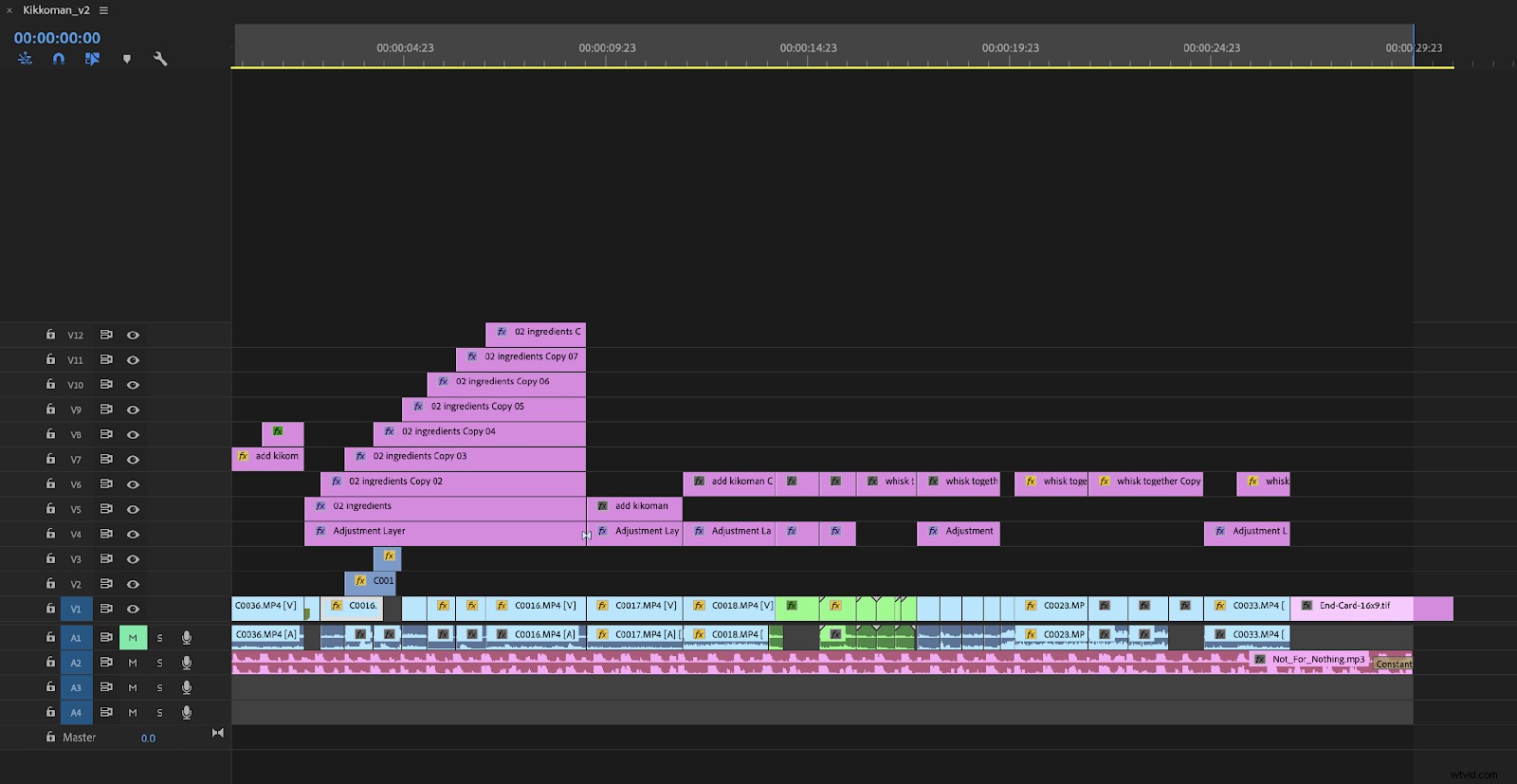Viewport: 1517px width, 784px height.
Task: Click the fx badge on End-Card-16x9.tif
Action: [1307, 605]
